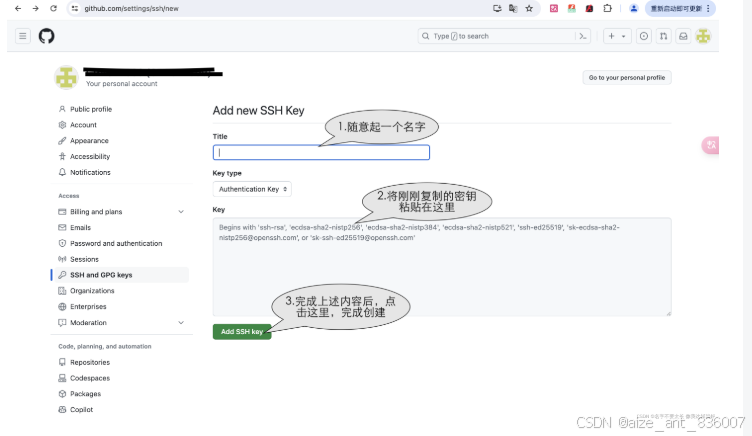Open the browser extensions puzzle icon
Screen dimensions: 752x436
point(607,8)
